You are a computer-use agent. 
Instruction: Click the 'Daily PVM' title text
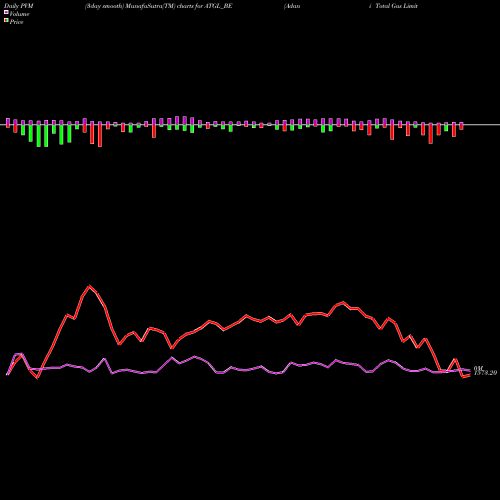[x=19, y=6]
